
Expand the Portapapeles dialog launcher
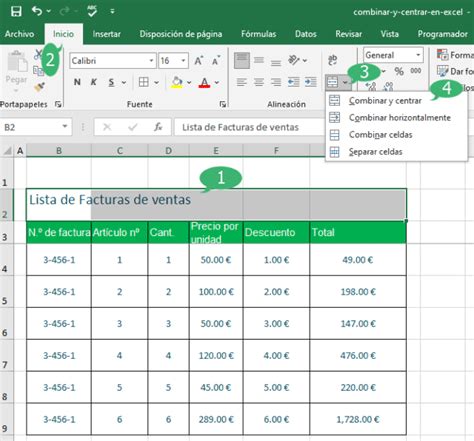58,104
